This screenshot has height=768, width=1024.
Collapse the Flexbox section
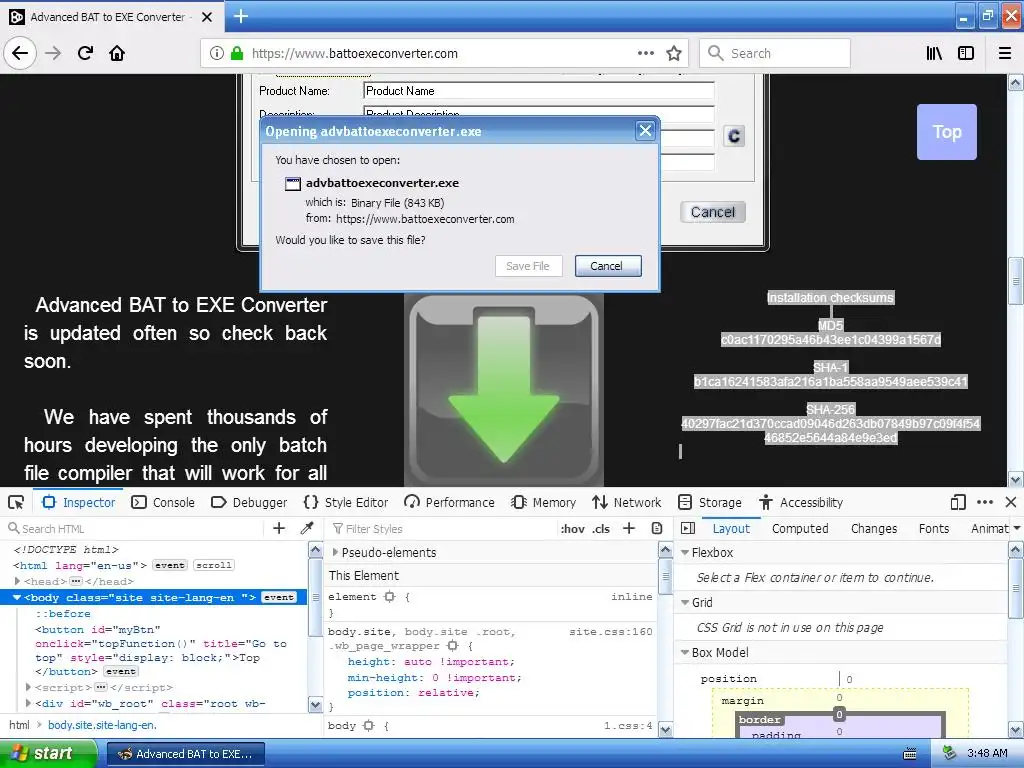pos(685,552)
